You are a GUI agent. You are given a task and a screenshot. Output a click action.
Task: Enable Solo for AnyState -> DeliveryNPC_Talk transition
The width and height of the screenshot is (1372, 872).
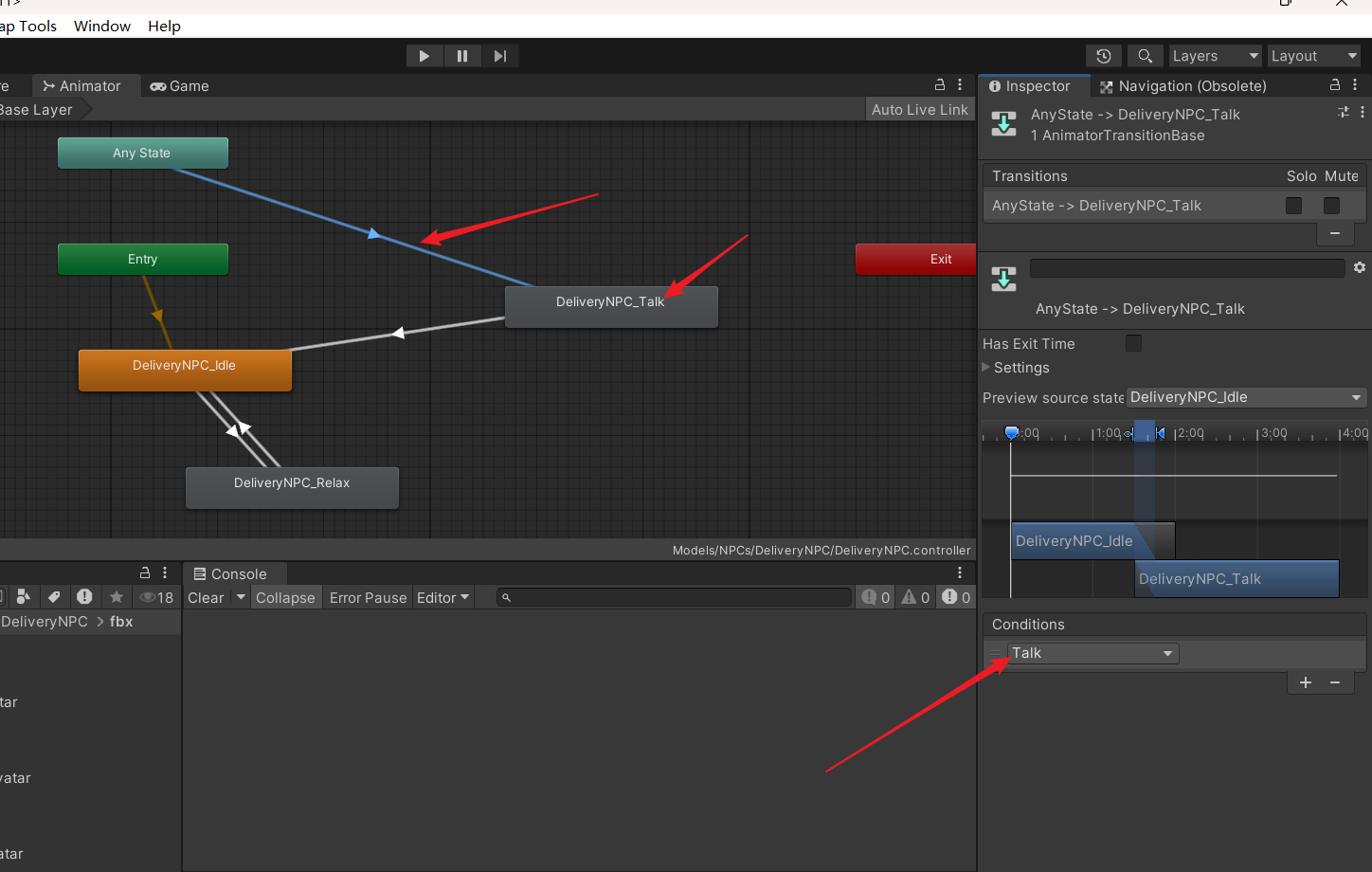[x=1293, y=206]
